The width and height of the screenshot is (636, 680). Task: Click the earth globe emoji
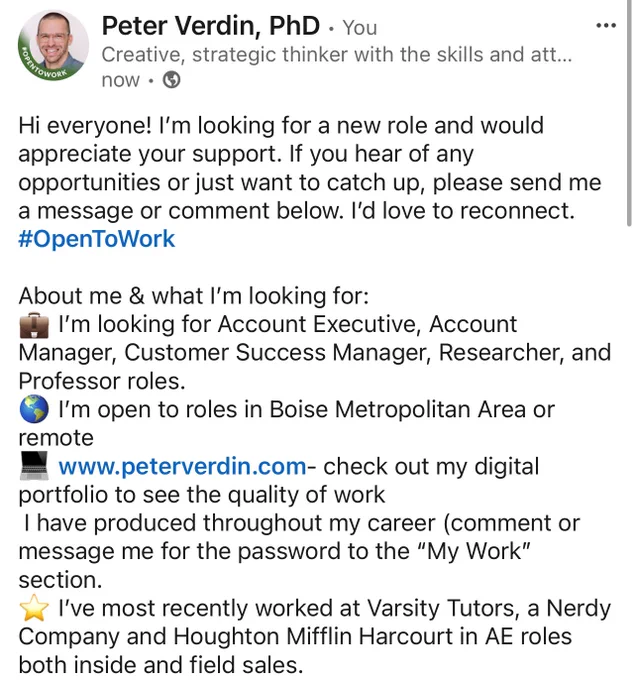34,409
